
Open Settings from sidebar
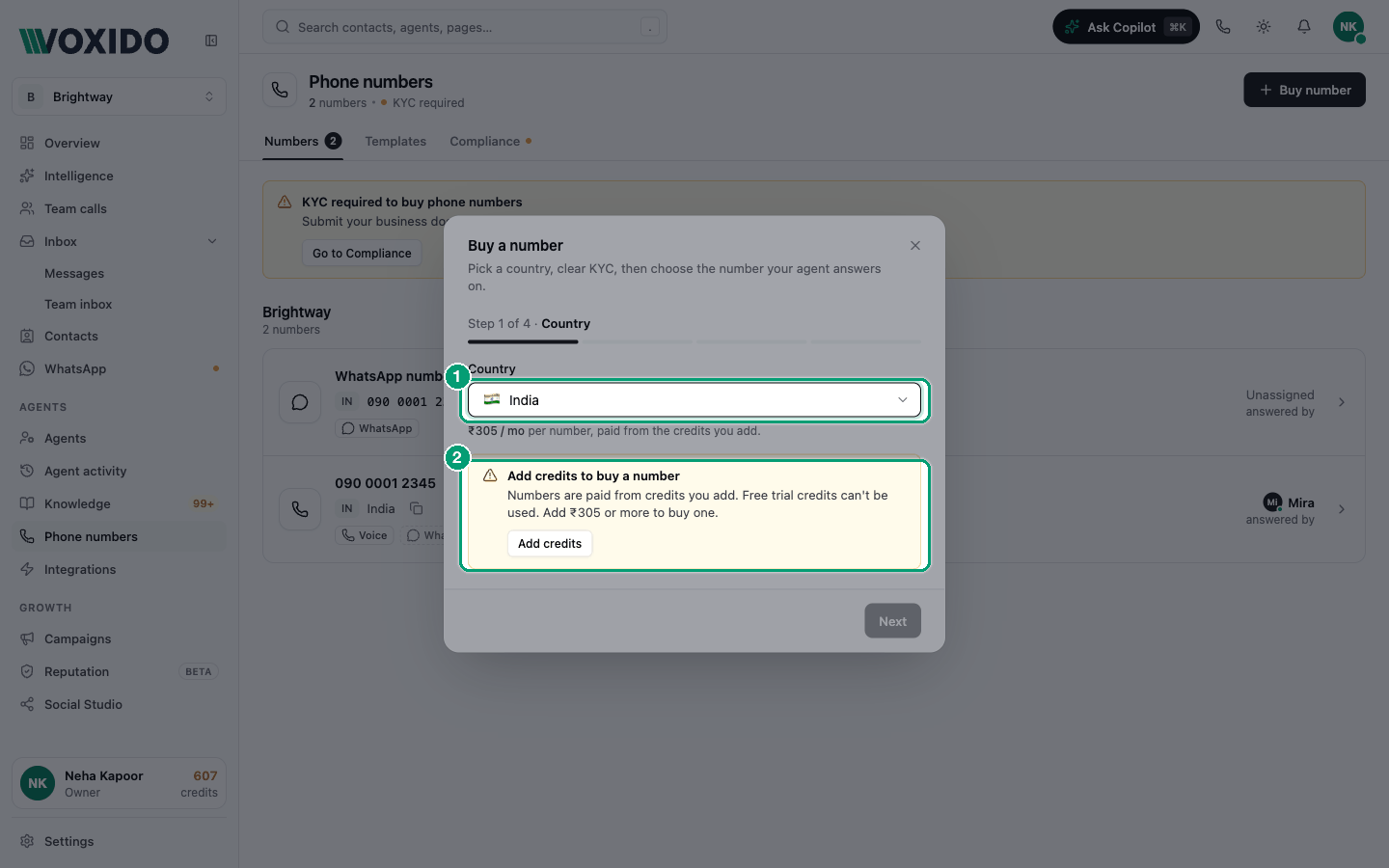pos(120,841)
